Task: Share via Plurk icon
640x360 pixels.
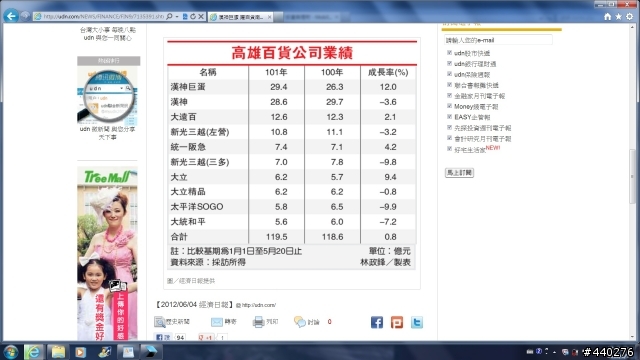Action: 397,322
